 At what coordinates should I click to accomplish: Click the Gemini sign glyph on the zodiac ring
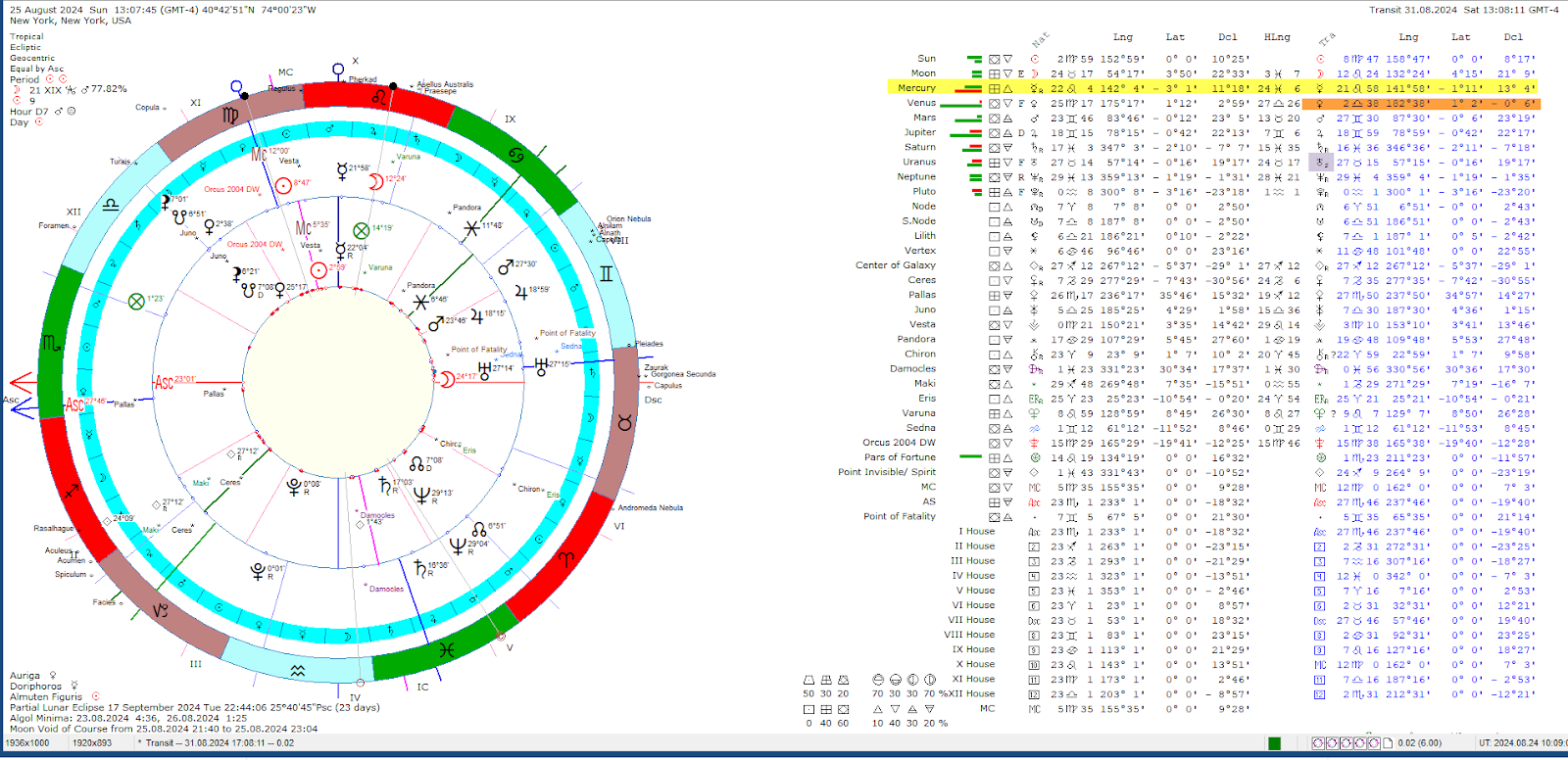tap(607, 273)
